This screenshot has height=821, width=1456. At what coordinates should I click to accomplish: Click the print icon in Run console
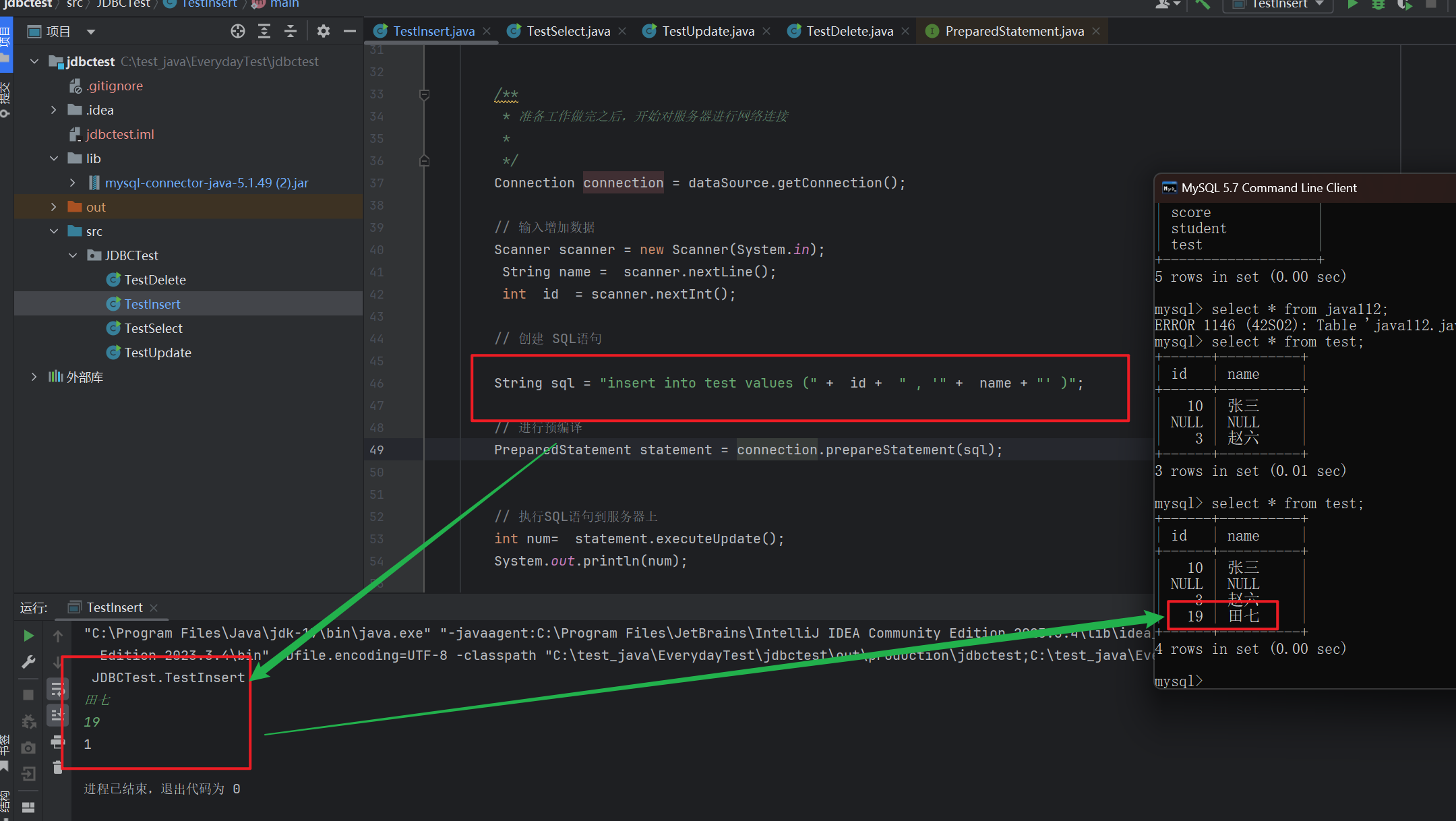(58, 741)
